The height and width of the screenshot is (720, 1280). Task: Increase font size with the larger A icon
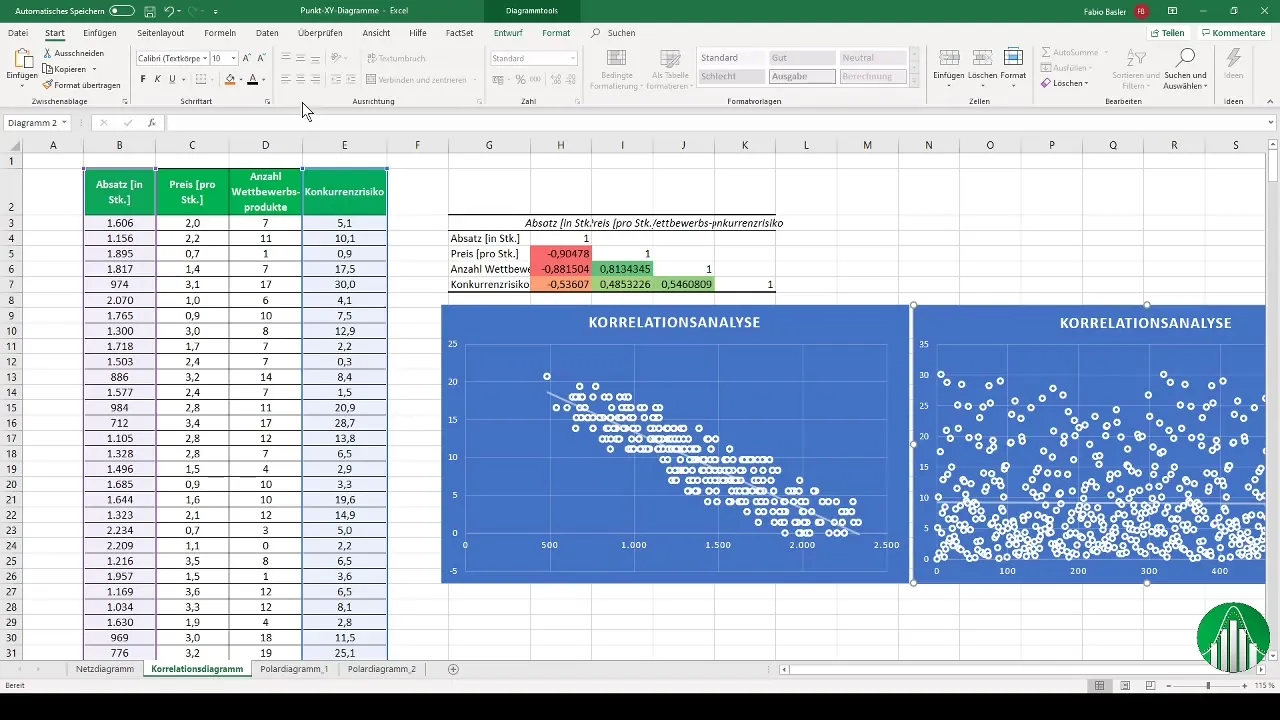click(246, 58)
